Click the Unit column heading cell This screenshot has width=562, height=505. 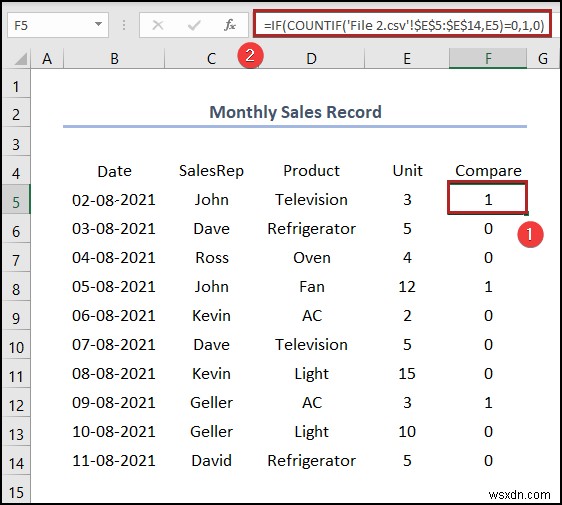pyautogui.click(x=407, y=171)
